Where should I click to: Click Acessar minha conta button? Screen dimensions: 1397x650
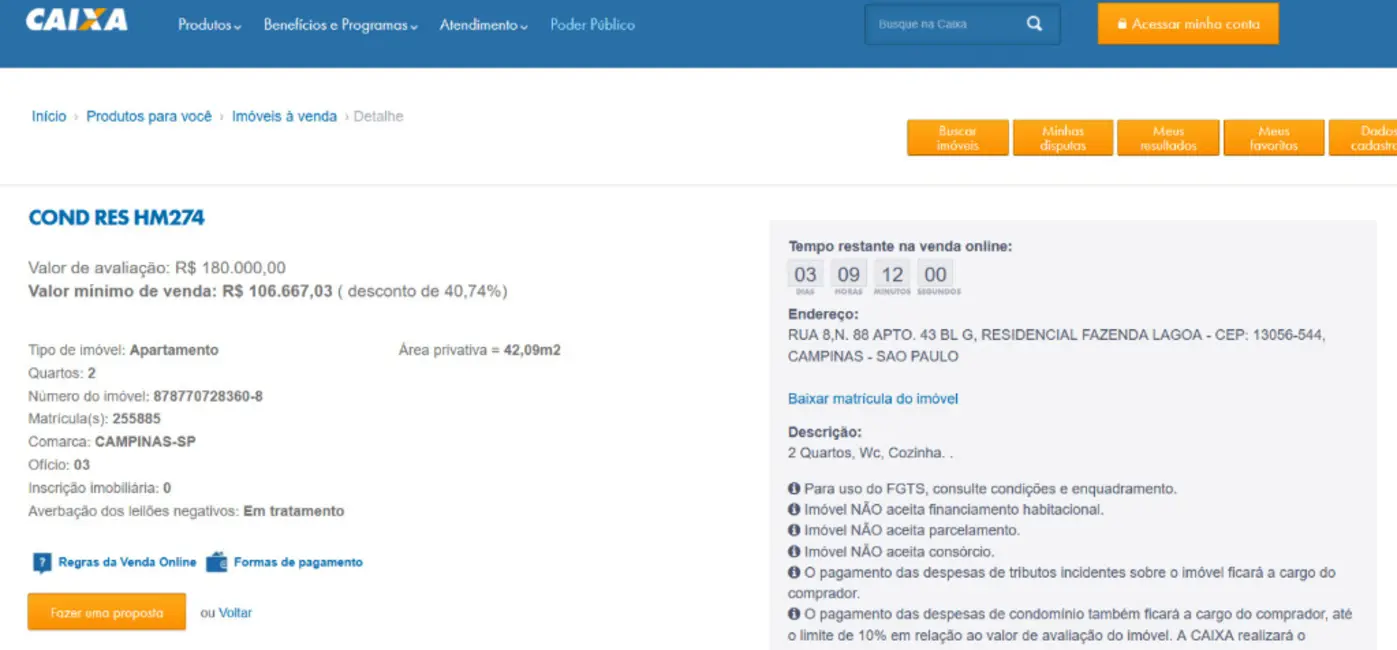(1187, 24)
